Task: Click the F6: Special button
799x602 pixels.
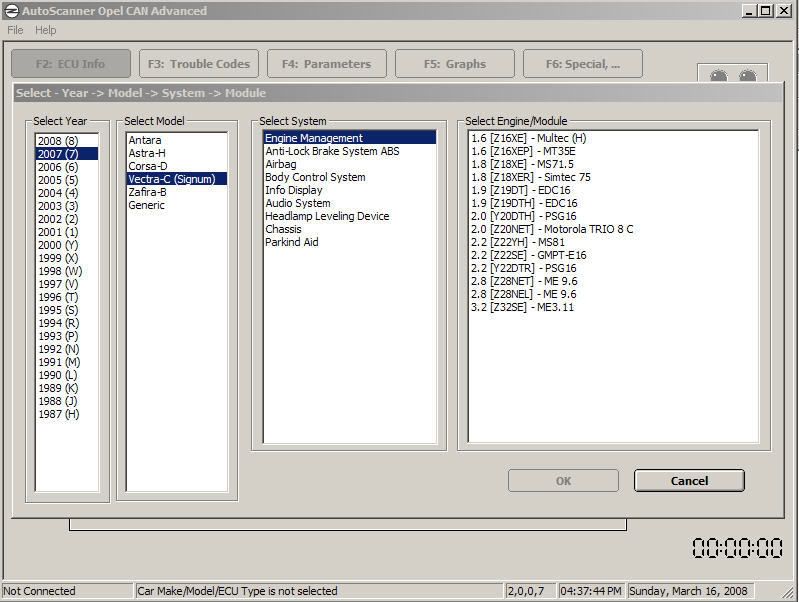Action: [583, 64]
